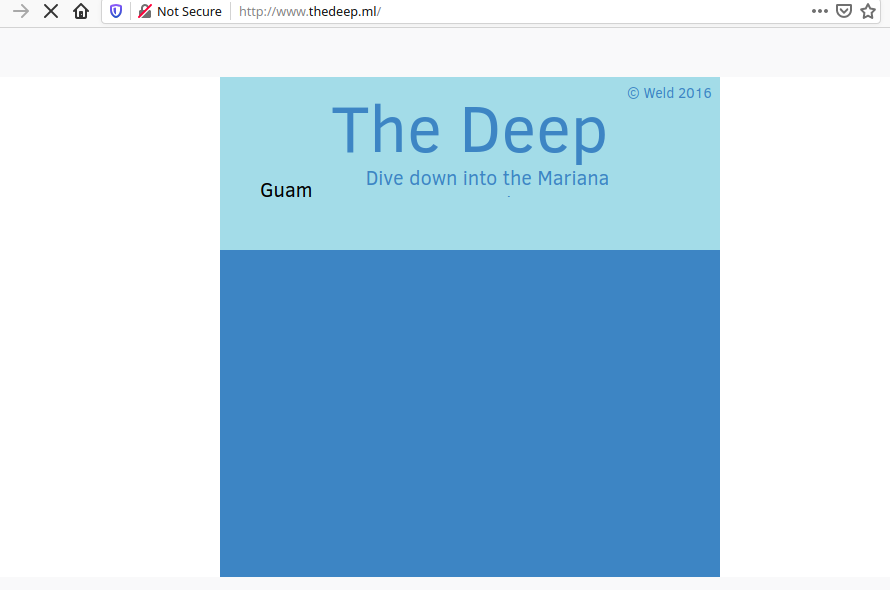
Task: Save the page to Pocket
Action: (x=844, y=11)
